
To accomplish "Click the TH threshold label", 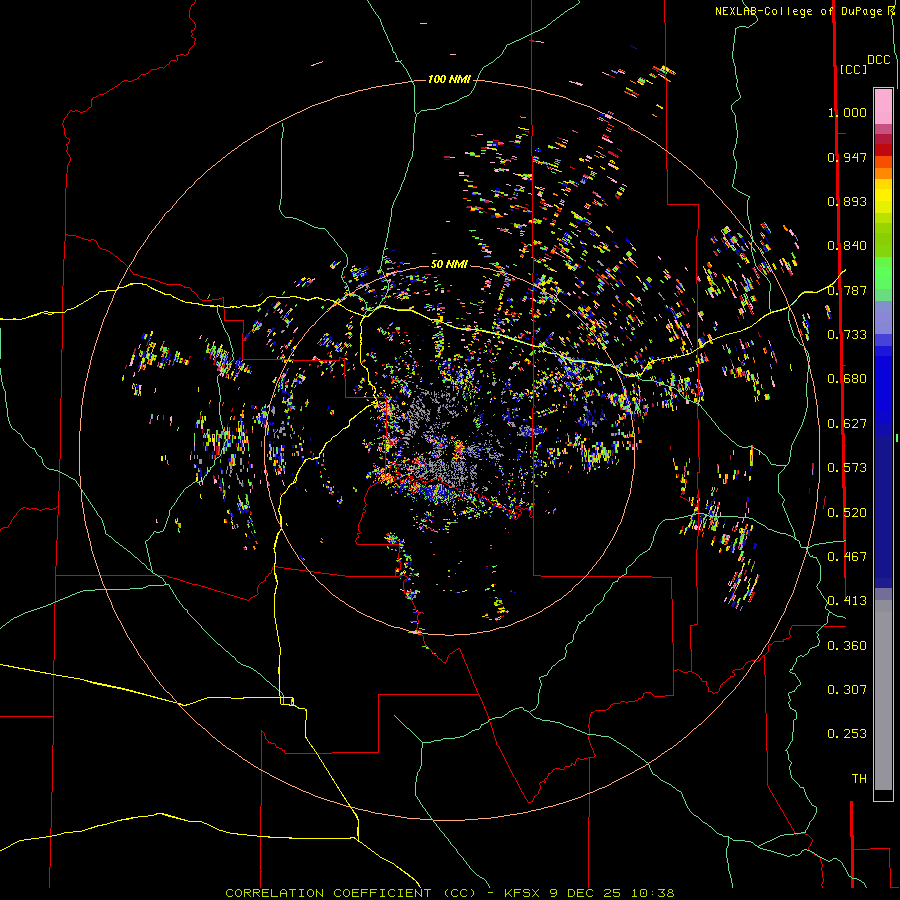I will [x=859, y=779].
